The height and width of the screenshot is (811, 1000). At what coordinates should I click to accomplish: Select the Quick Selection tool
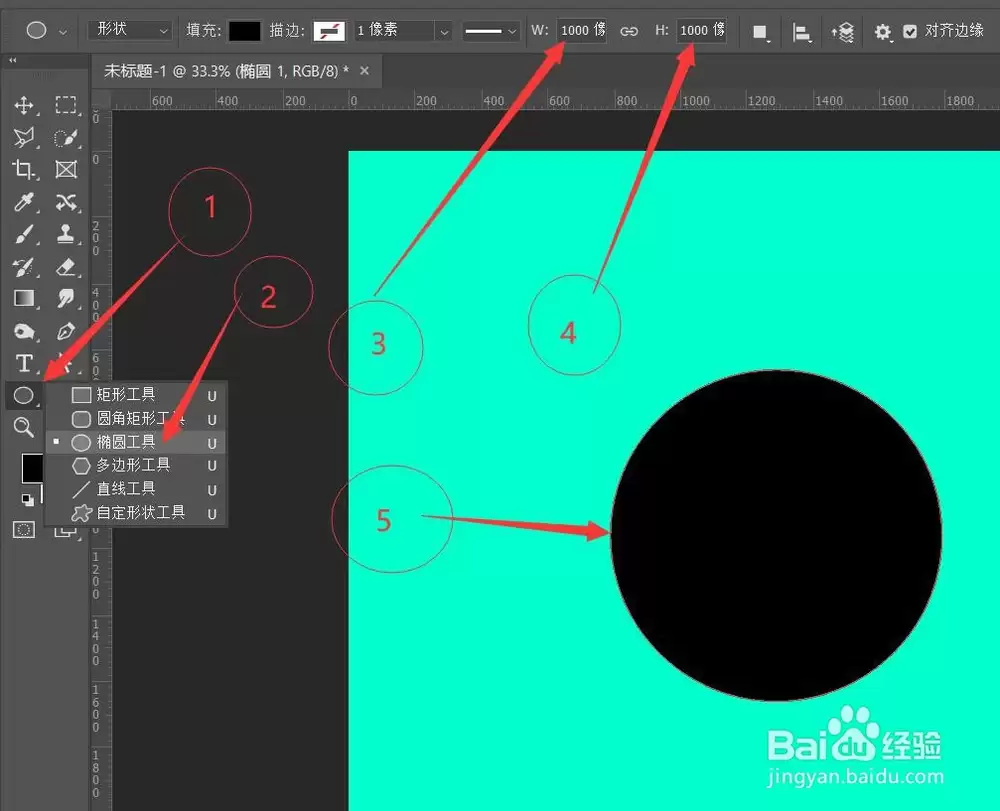(66, 137)
